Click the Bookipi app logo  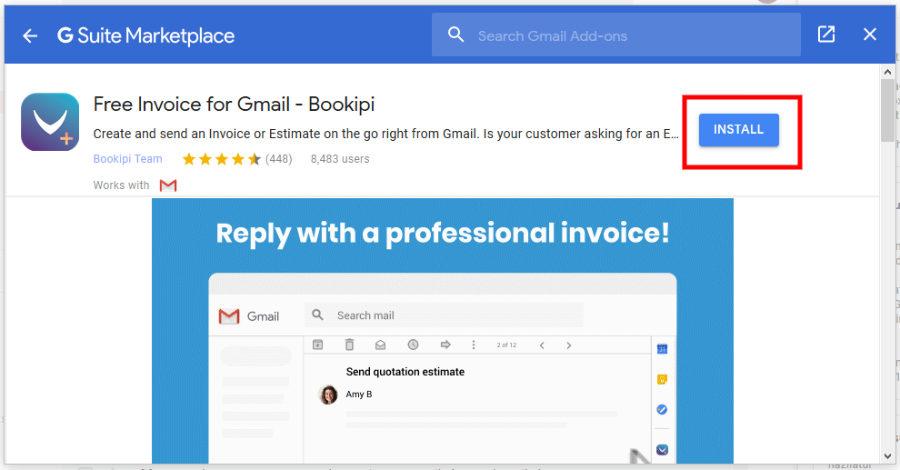pos(50,122)
